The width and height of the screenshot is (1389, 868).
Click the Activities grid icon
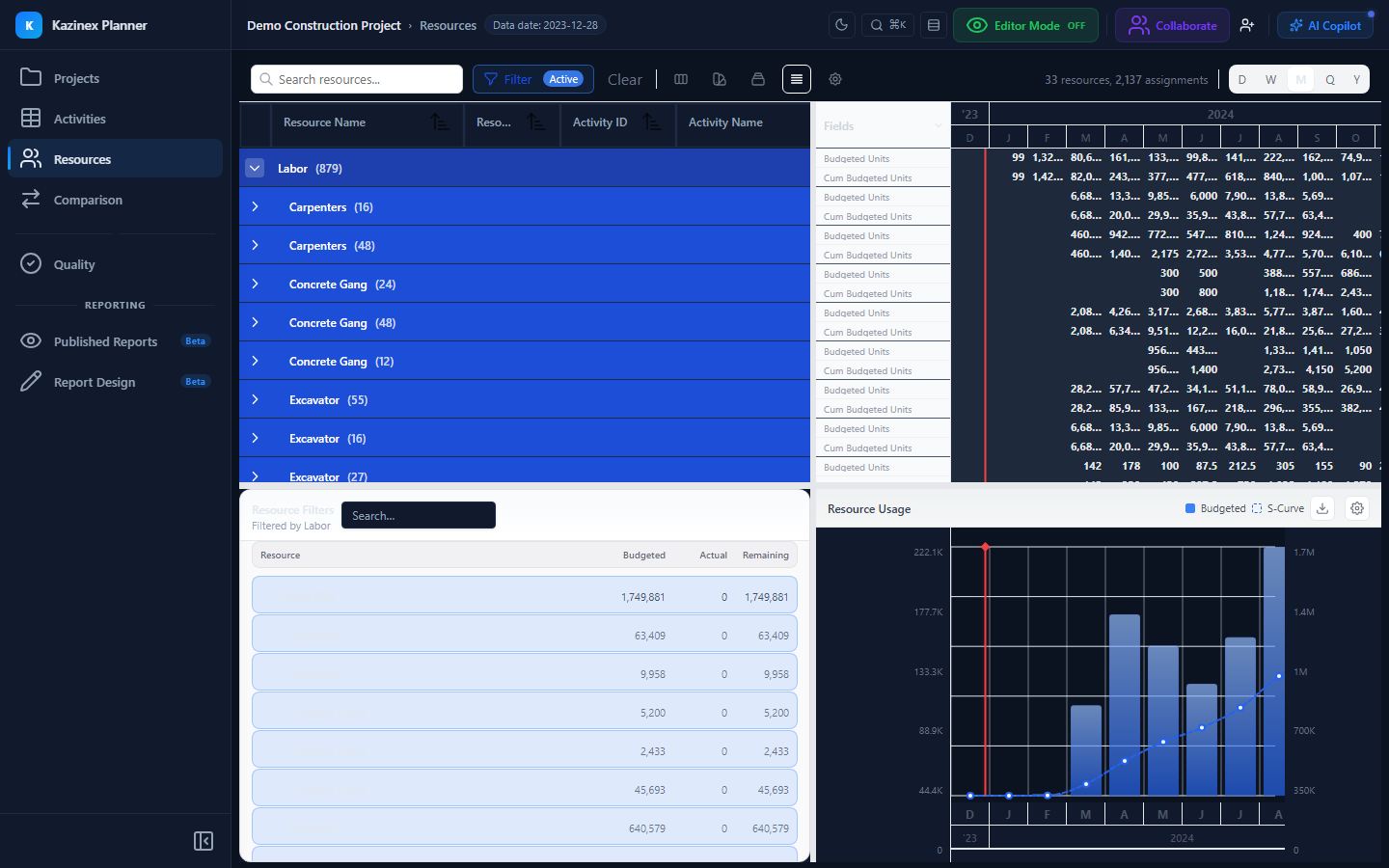click(x=31, y=118)
